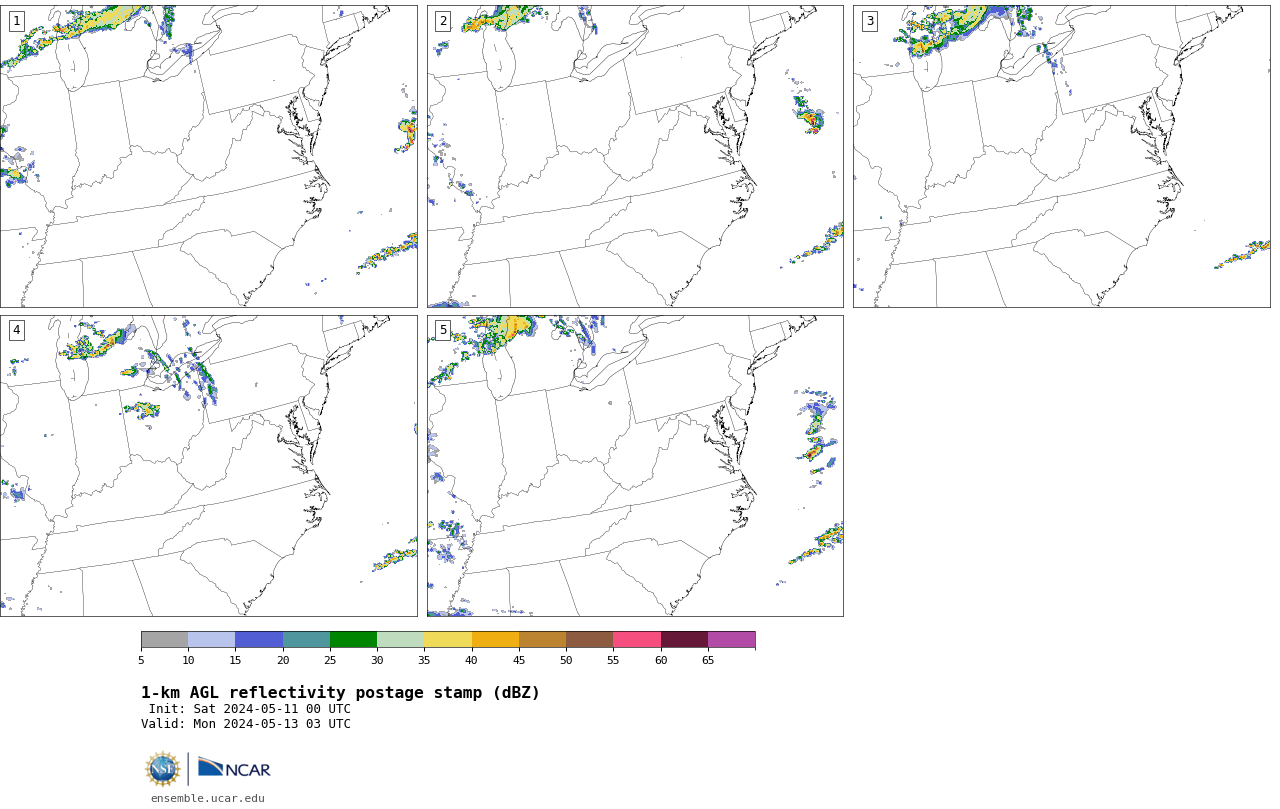Click the colorbar tick label 65

coord(708,660)
